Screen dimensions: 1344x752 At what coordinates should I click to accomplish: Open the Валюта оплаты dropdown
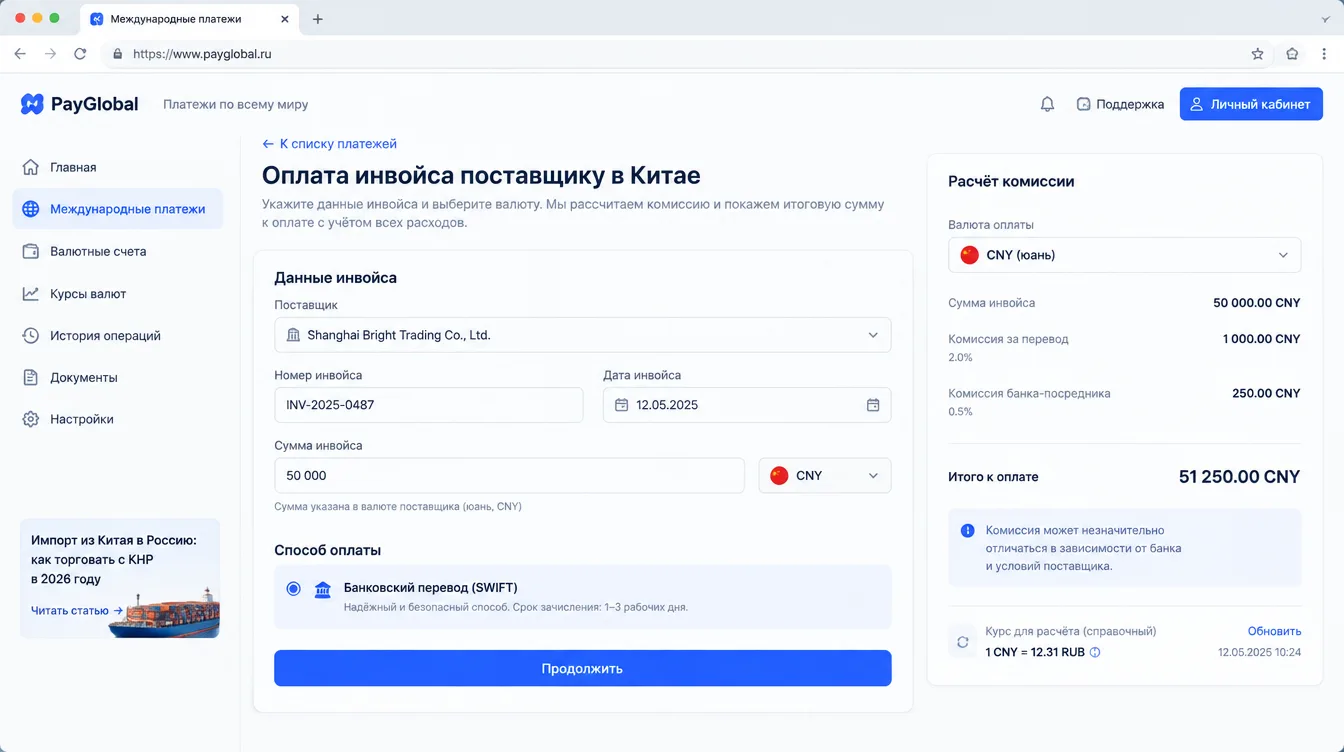pos(1124,255)
